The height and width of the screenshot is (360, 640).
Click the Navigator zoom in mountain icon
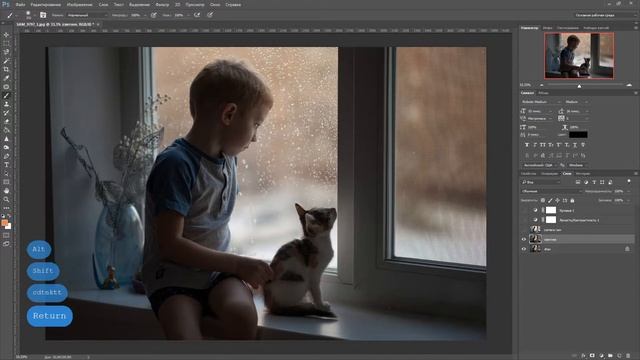pyautogui.click(x=629, y=85)
